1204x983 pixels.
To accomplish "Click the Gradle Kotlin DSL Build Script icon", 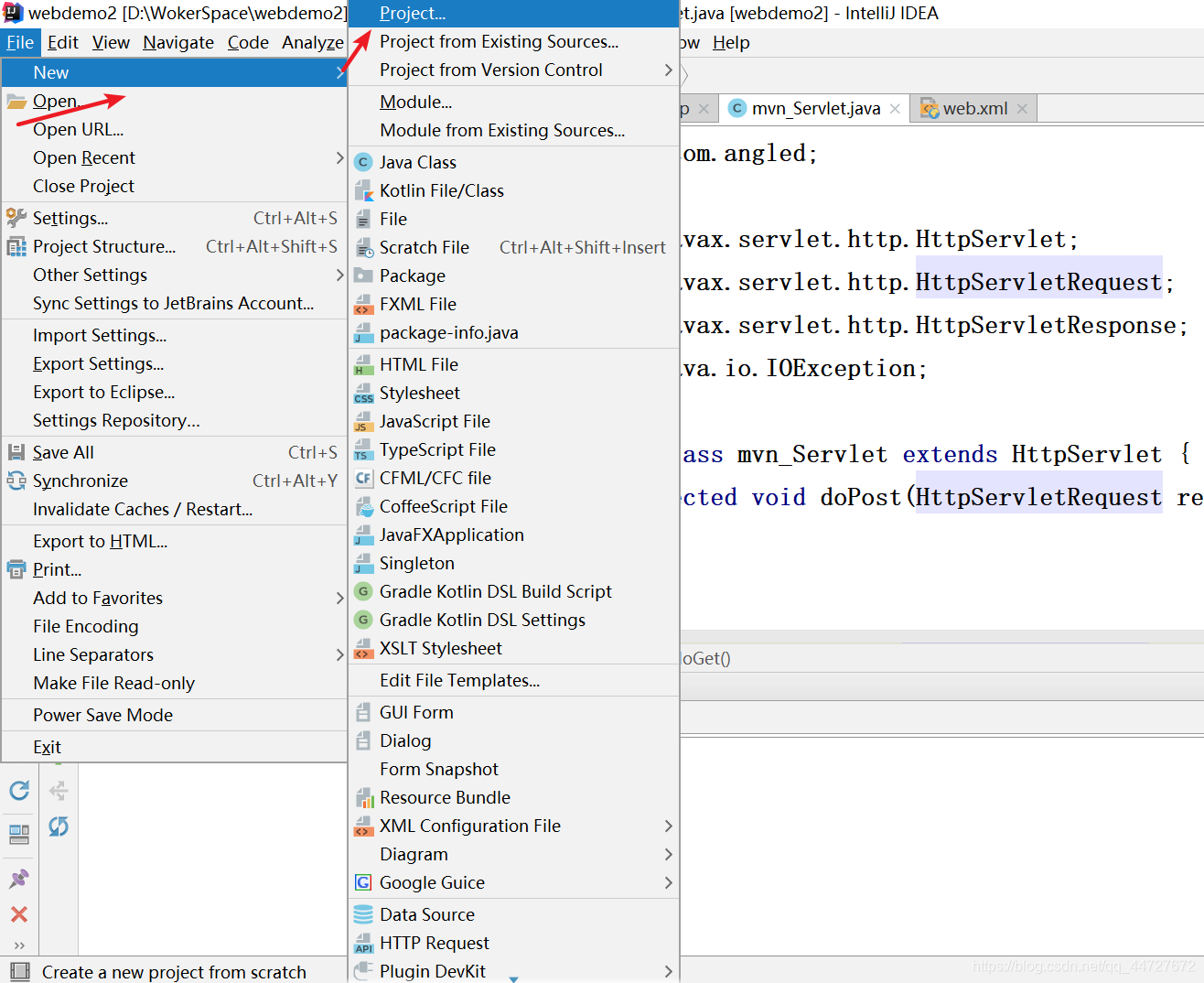I will point(363,591).
